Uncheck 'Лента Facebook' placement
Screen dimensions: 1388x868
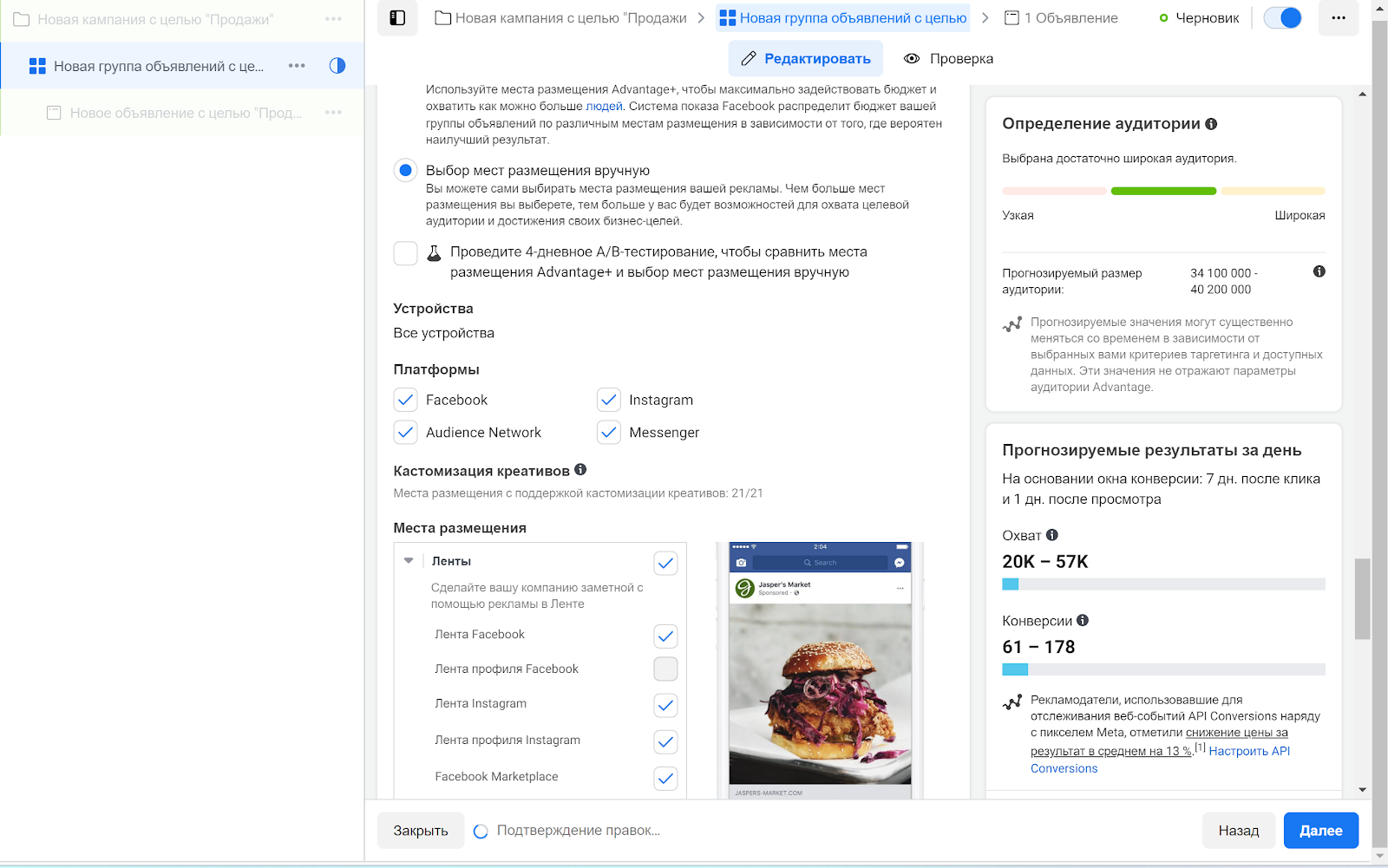pos(665,636)
